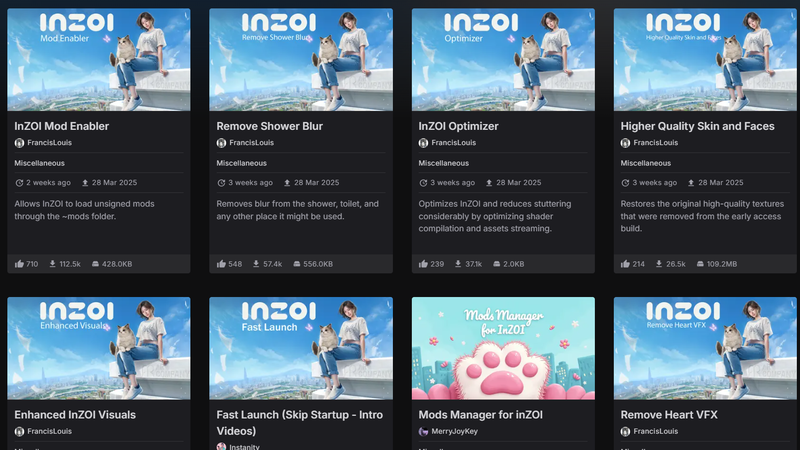Click the thumbs-up icon on Higher Quality Skin and Faces
This screenshot has width=800, height=450.
(626, 264)
